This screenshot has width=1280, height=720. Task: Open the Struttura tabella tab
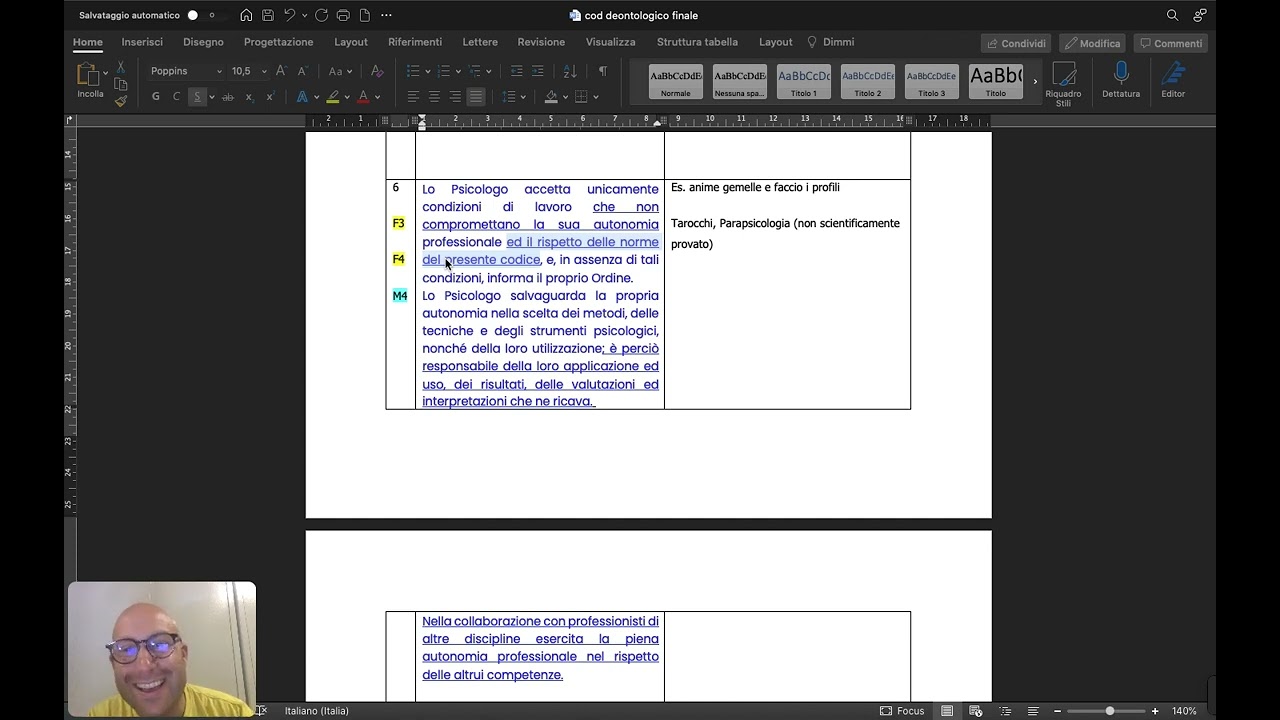697,42
